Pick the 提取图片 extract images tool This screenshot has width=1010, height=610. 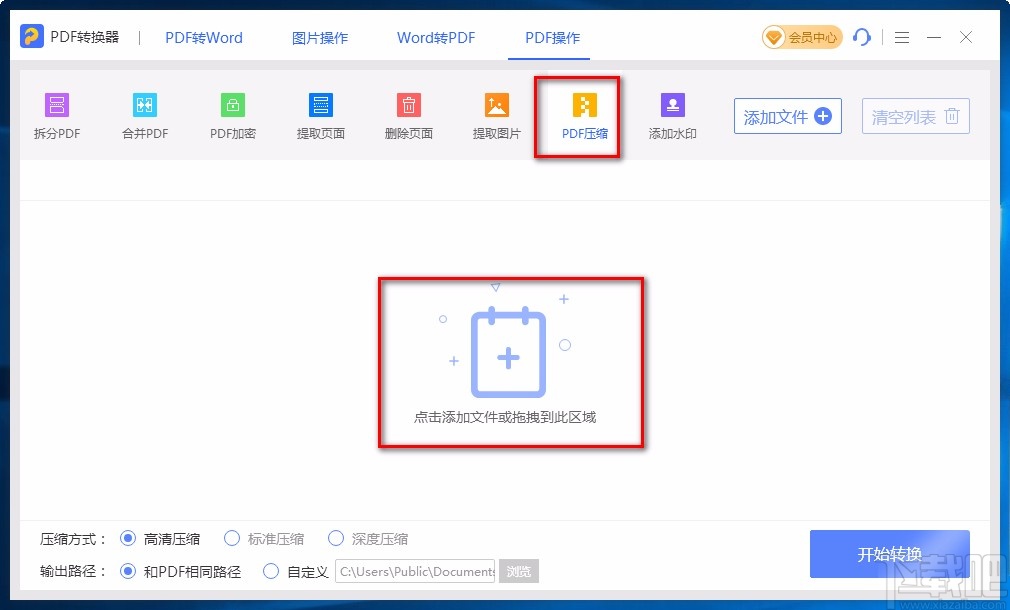[495, 116]
